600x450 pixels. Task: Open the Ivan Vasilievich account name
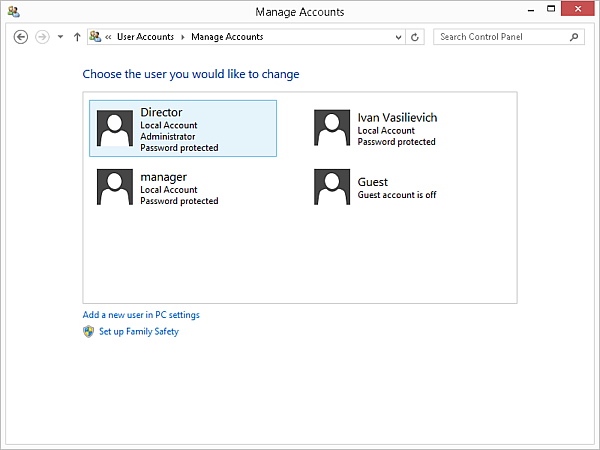[x=397, y=117]
